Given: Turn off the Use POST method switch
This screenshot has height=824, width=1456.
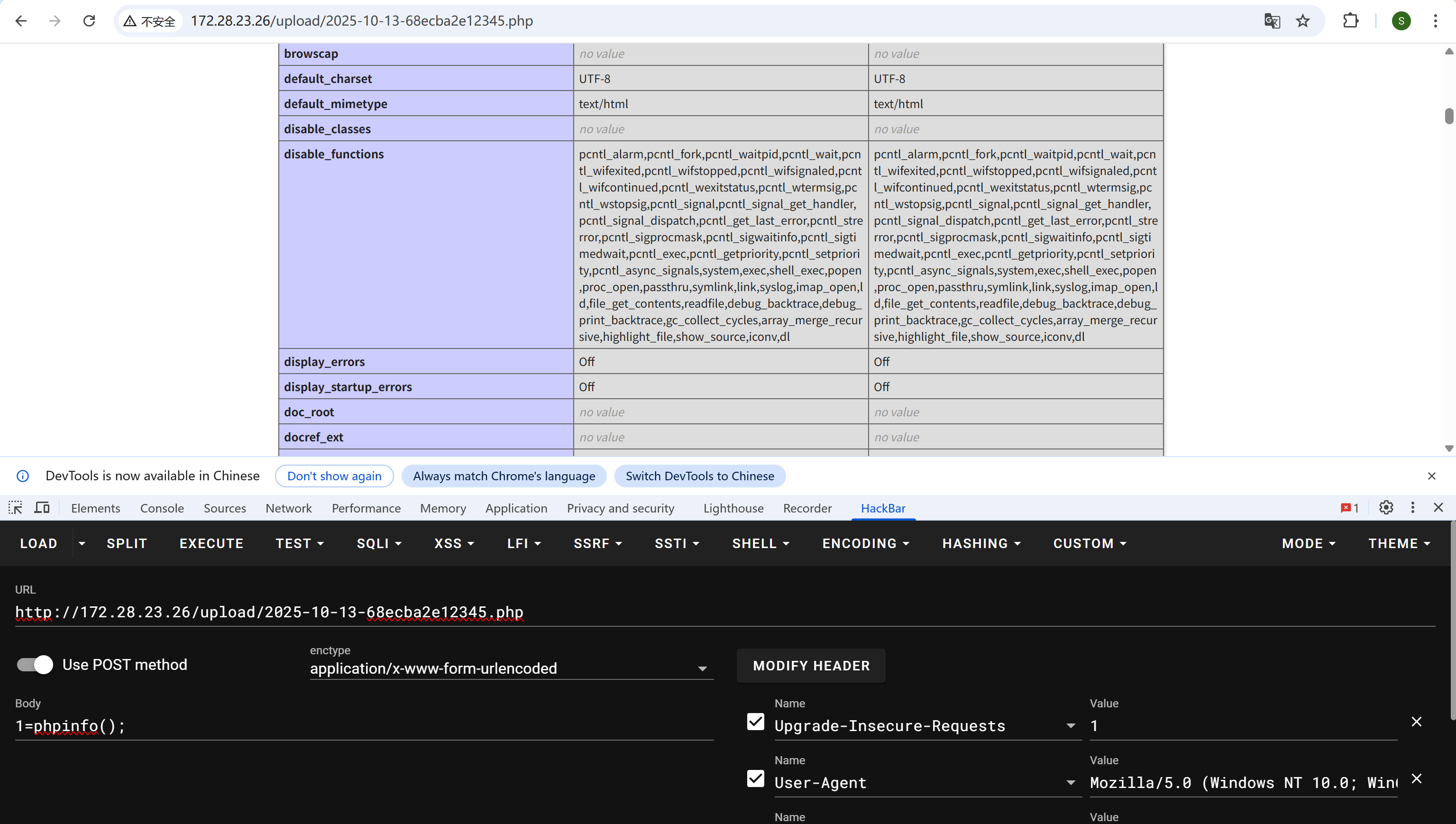Looking at the screenshot, I should (x=35, y=664).
